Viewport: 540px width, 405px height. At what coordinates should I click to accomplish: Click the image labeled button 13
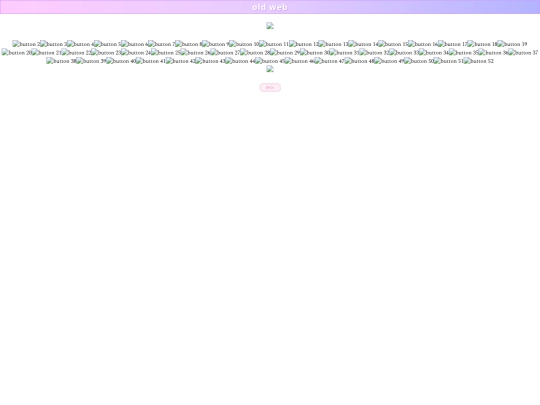(x=334, y=44)
